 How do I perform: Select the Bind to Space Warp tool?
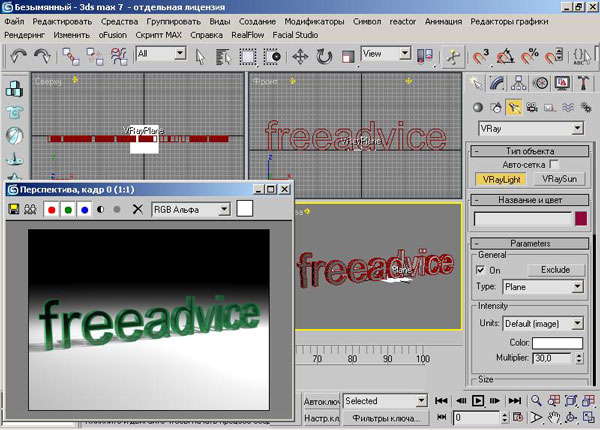[x=119, y=57]
